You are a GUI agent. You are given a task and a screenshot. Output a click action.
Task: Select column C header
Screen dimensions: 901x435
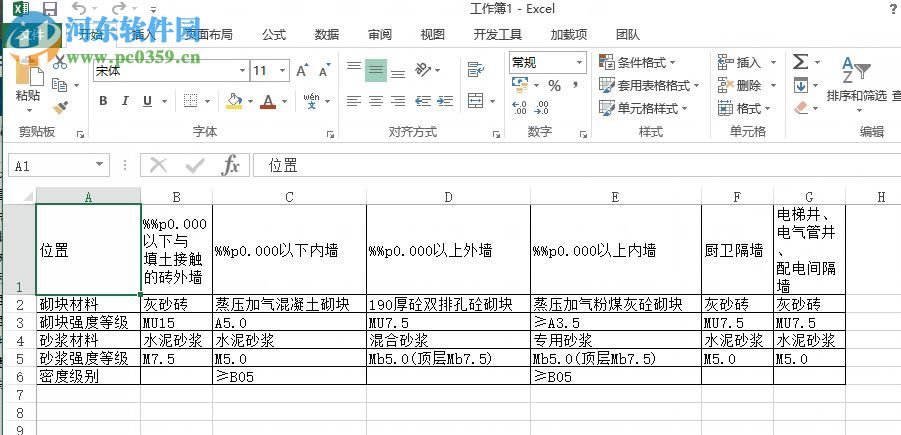[x=289, y=197]
